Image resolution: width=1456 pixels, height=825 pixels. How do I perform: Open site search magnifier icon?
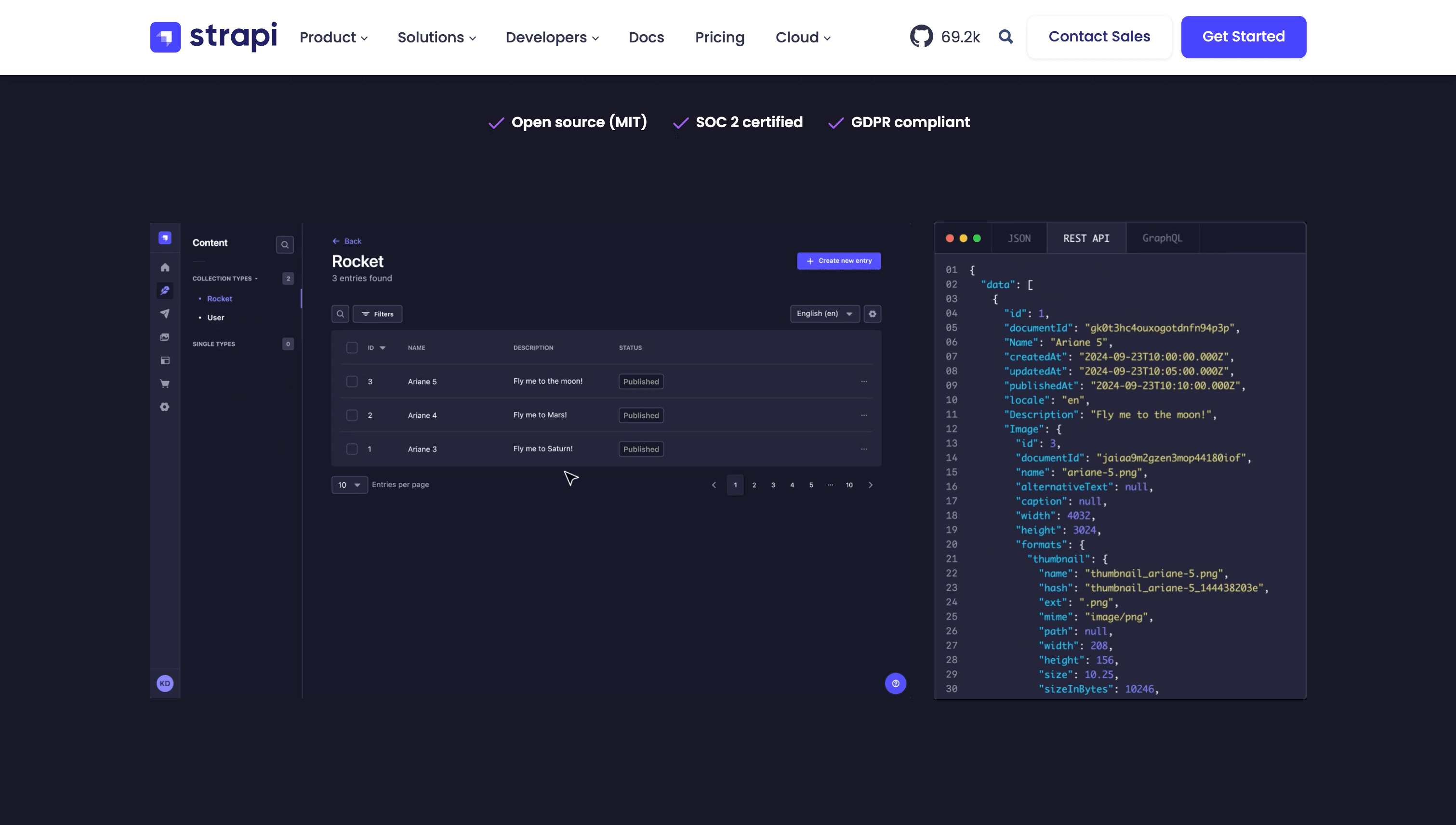1006,37
